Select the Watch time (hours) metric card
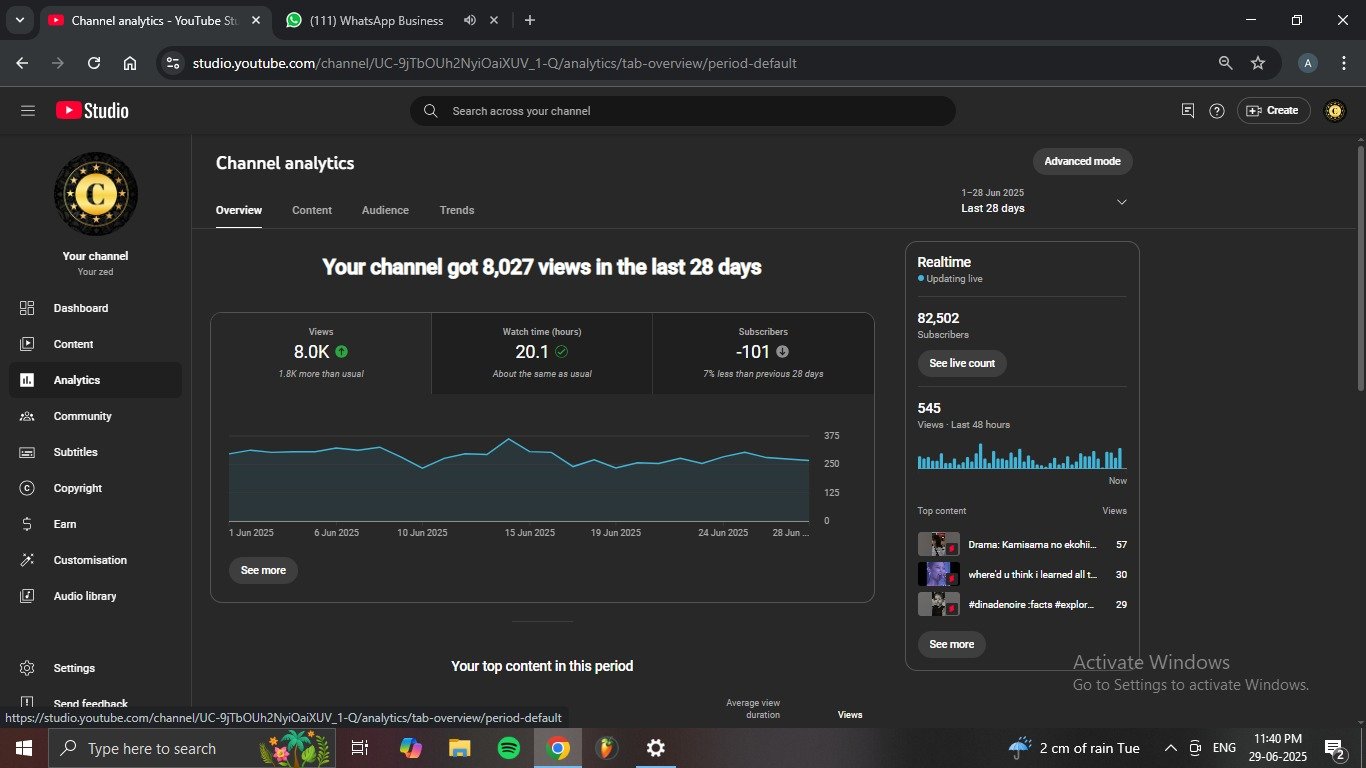Image resolution: width=1366 pixels, height=768 pixels. (x=542, y=354)
